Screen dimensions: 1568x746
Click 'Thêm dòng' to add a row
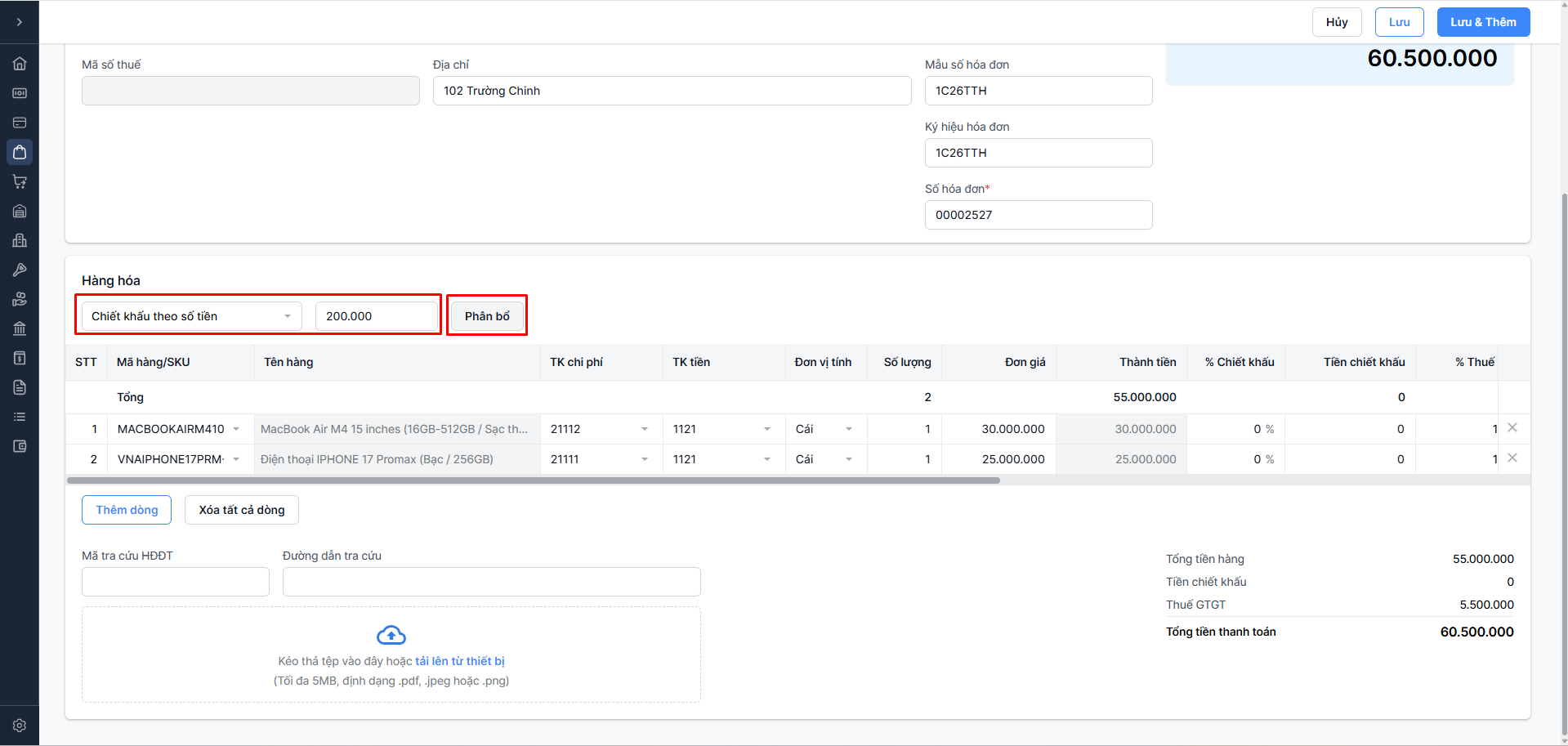point(127,510)
